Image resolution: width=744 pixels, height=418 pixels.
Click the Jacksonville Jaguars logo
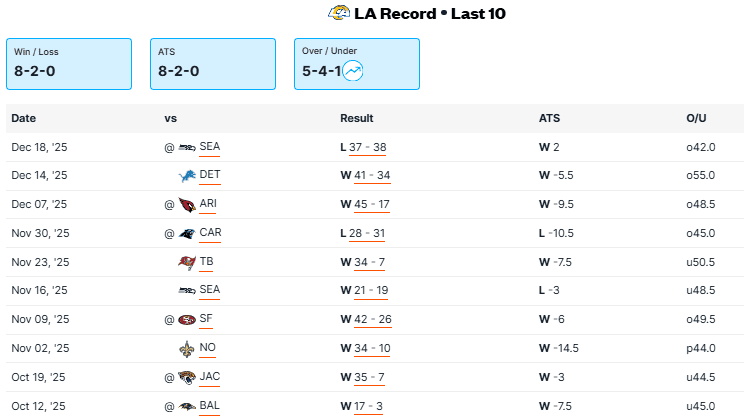coord(187,378)
